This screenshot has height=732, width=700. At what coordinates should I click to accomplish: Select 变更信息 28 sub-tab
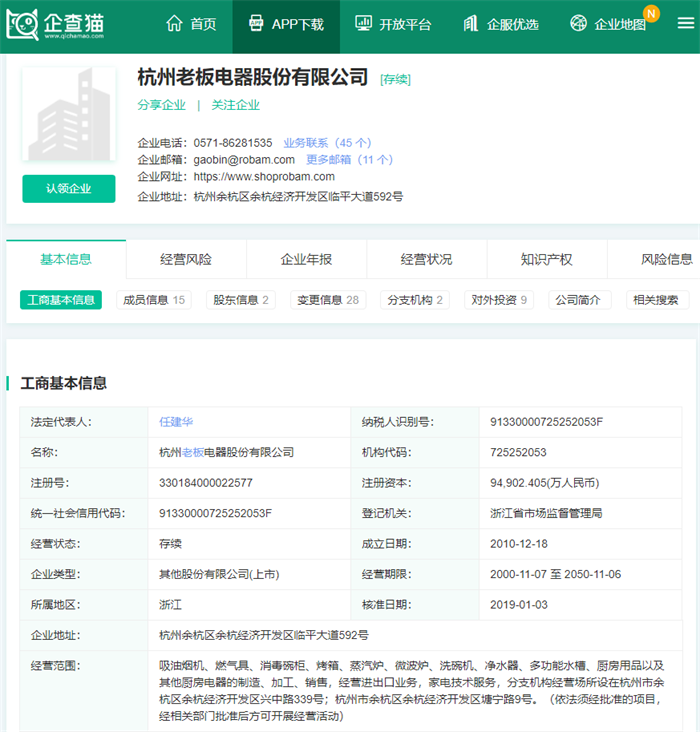point(328,300)
